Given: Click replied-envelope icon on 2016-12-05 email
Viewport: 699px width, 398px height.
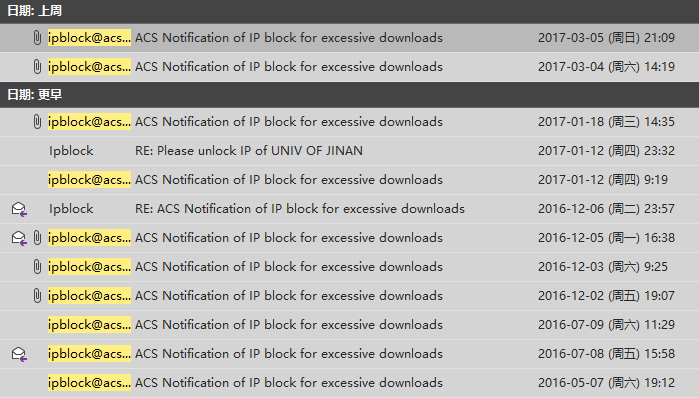Looking at the screenshot, I should [19, 238].
